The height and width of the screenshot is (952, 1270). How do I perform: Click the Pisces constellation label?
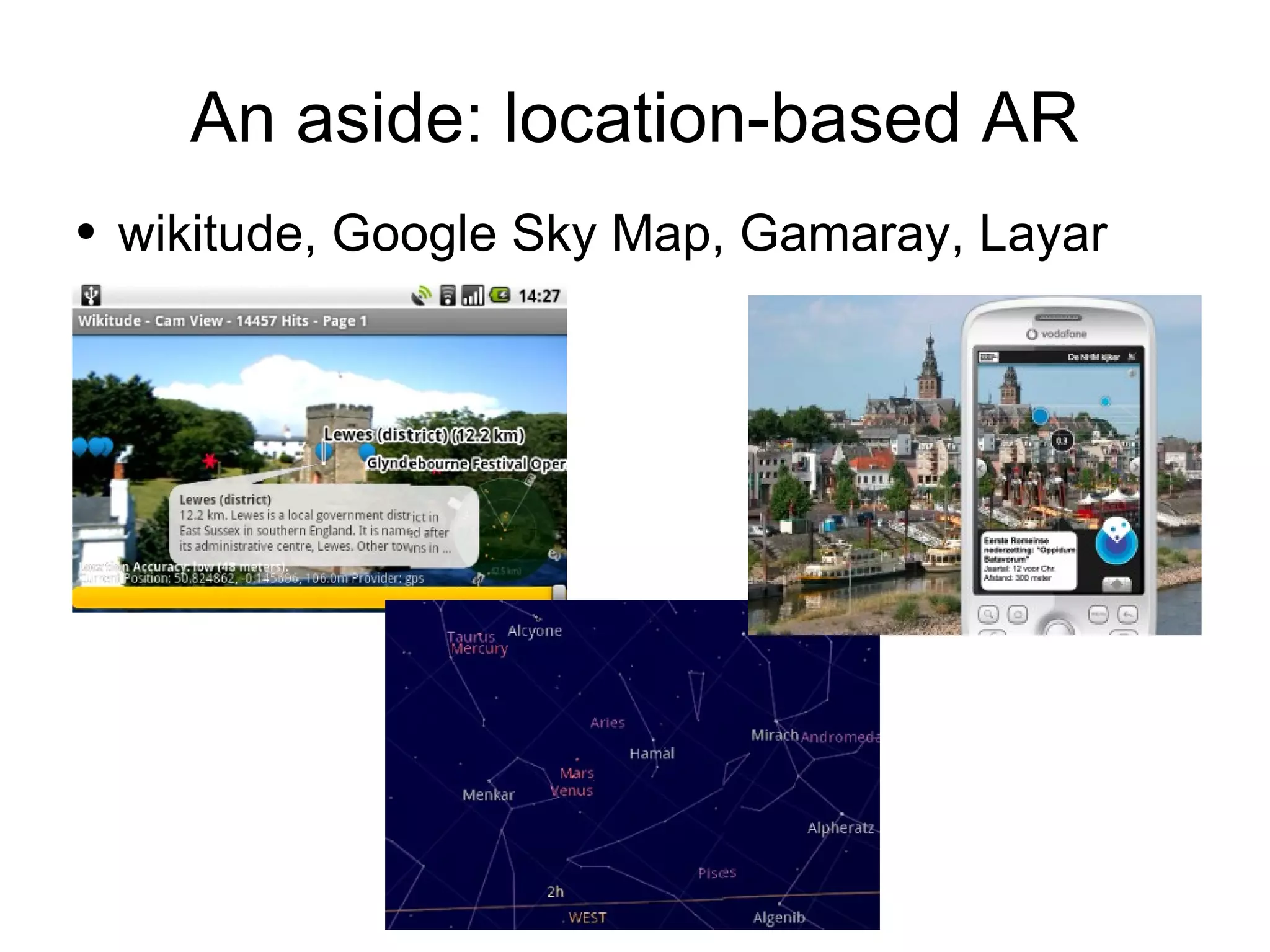[717, 873]
